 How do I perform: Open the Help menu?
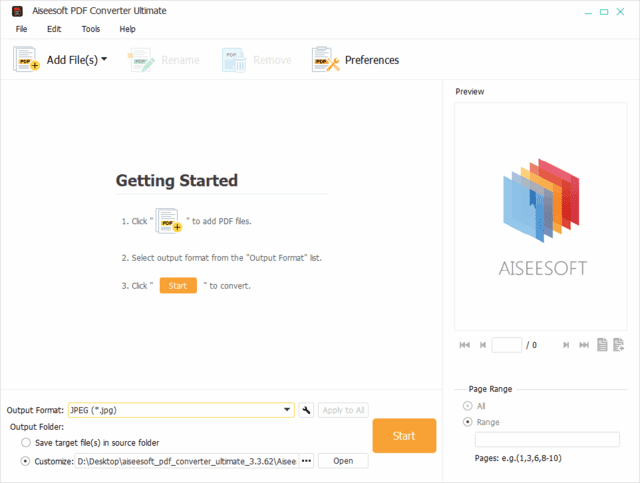point(127,29)
